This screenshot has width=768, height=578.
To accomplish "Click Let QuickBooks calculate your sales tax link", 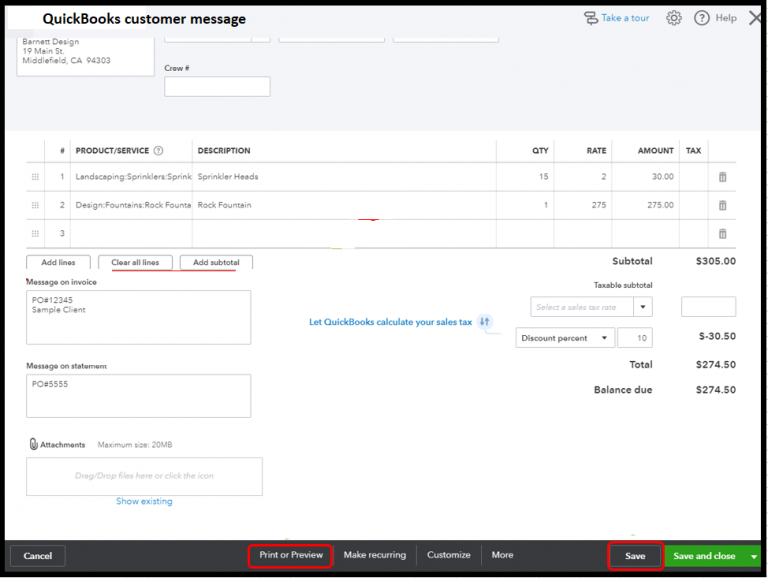I will 390,322.
